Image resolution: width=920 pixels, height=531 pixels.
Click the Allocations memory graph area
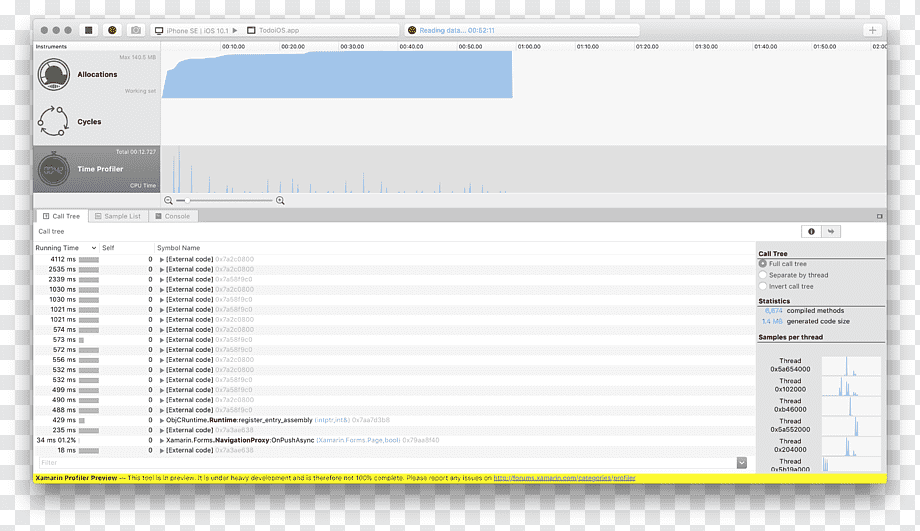pos(337,75)
